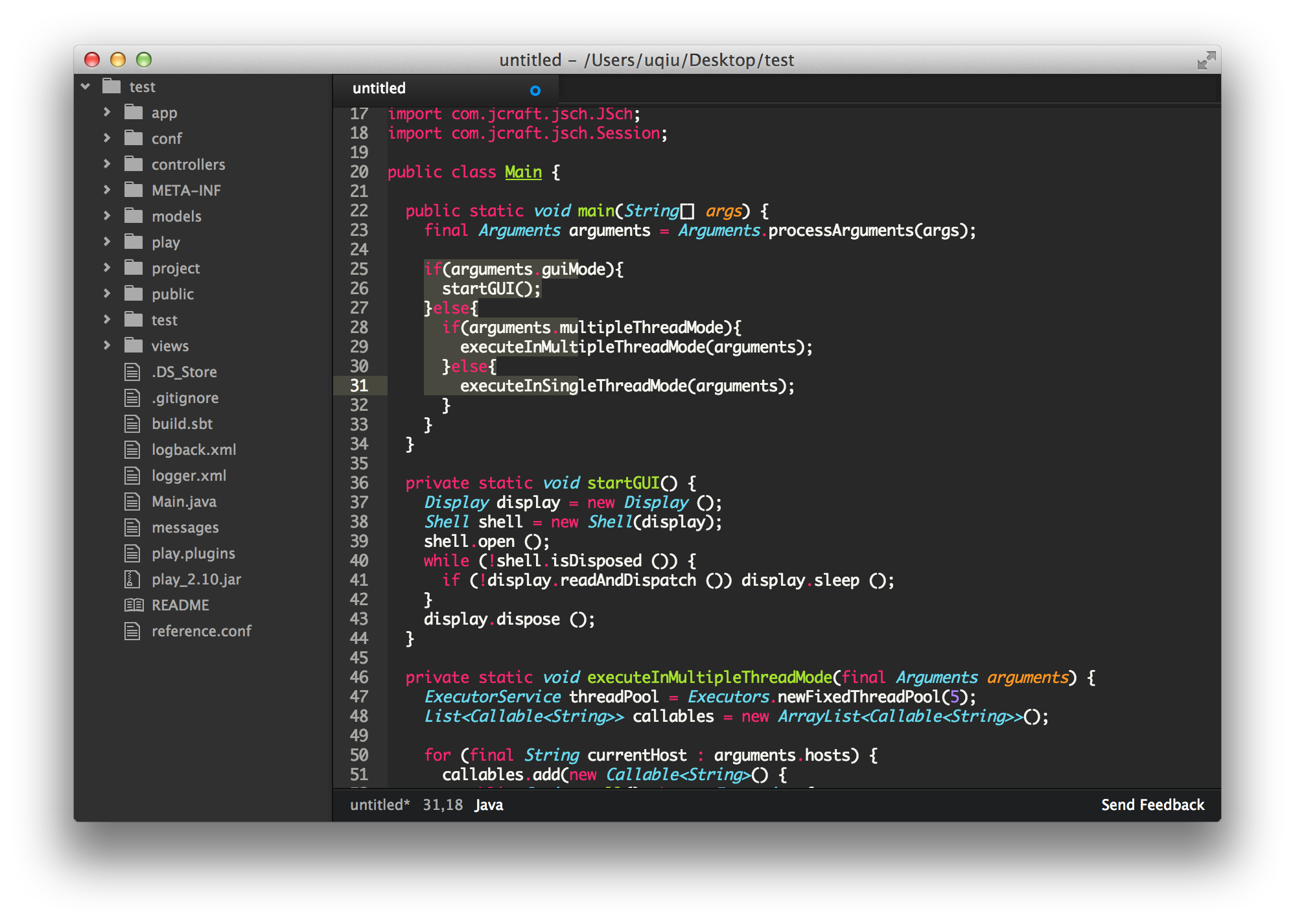
Task: Open the Java syntax selector in status bar
Action: click(489, 805)
